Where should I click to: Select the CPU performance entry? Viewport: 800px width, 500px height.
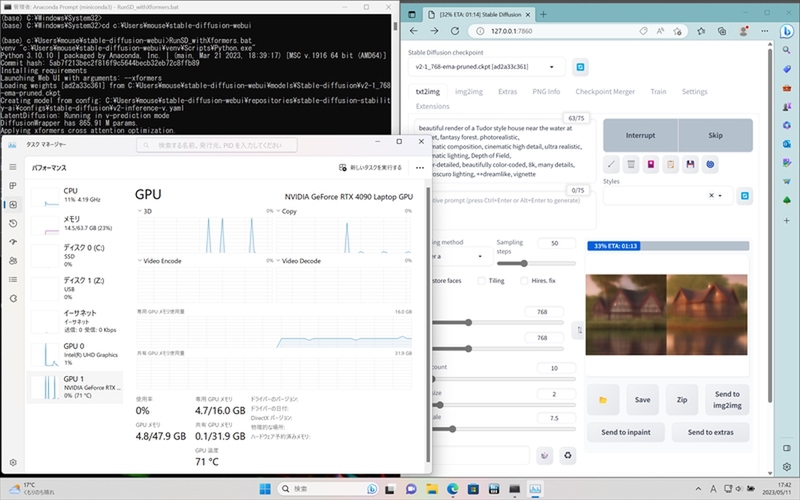tap(75, 196)
